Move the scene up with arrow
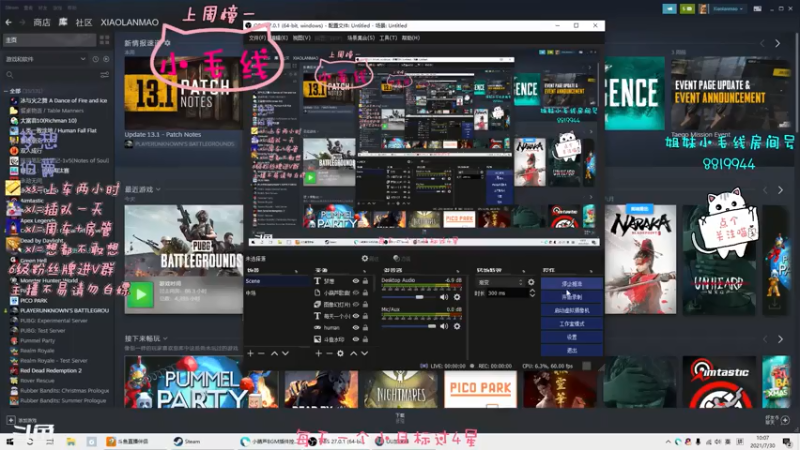Screen dimensions: 800x450 (x=274, y=353)
